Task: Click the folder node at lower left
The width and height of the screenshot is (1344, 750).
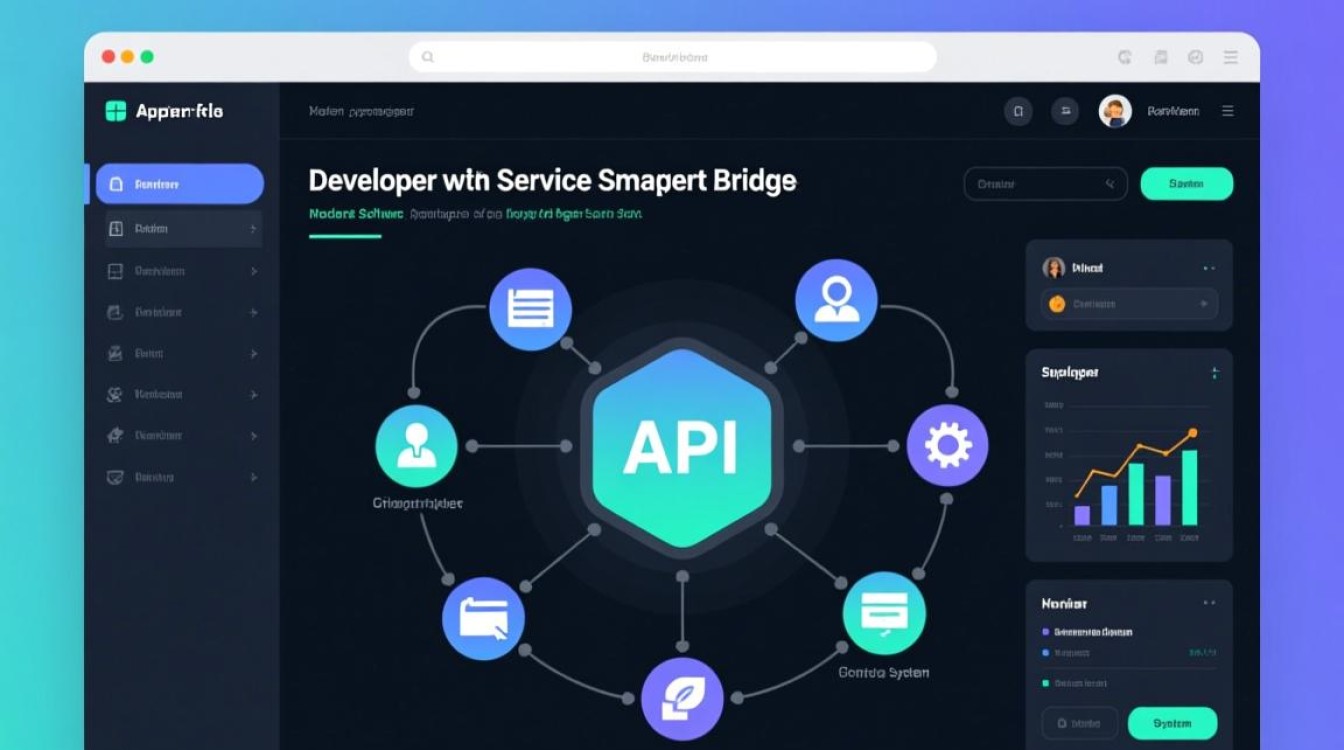Action: point(483,618)
